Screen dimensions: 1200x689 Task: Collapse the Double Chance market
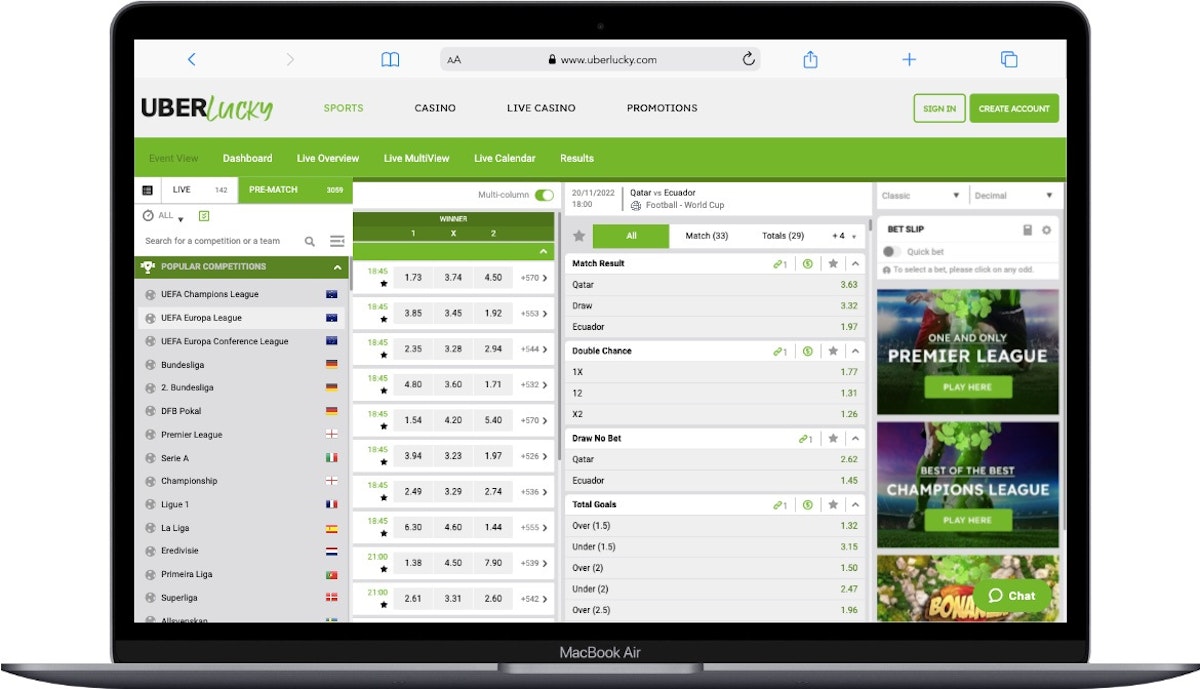tap(856, 351)
